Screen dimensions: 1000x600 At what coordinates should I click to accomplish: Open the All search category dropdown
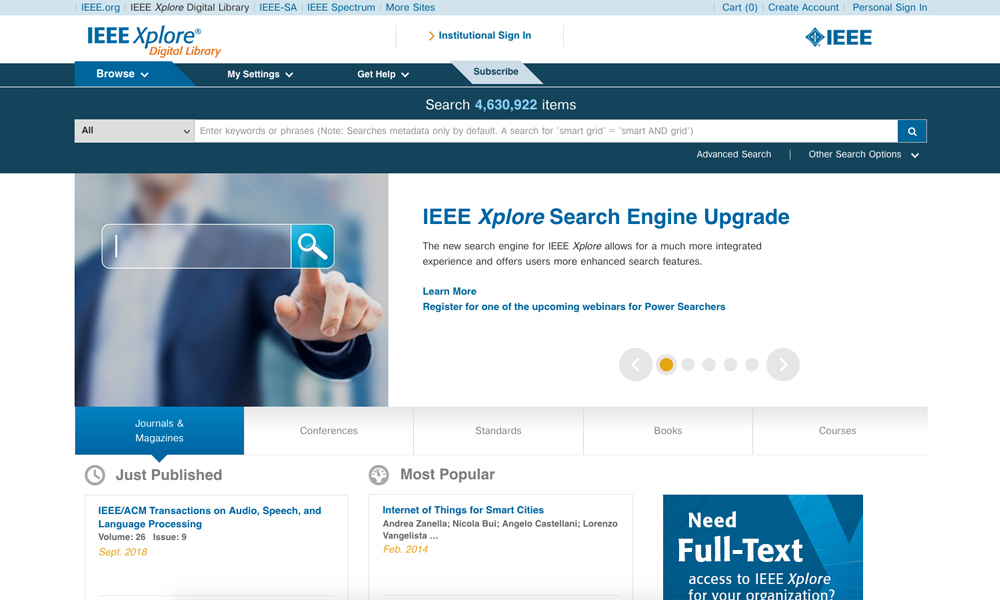(x=134, y=131)
